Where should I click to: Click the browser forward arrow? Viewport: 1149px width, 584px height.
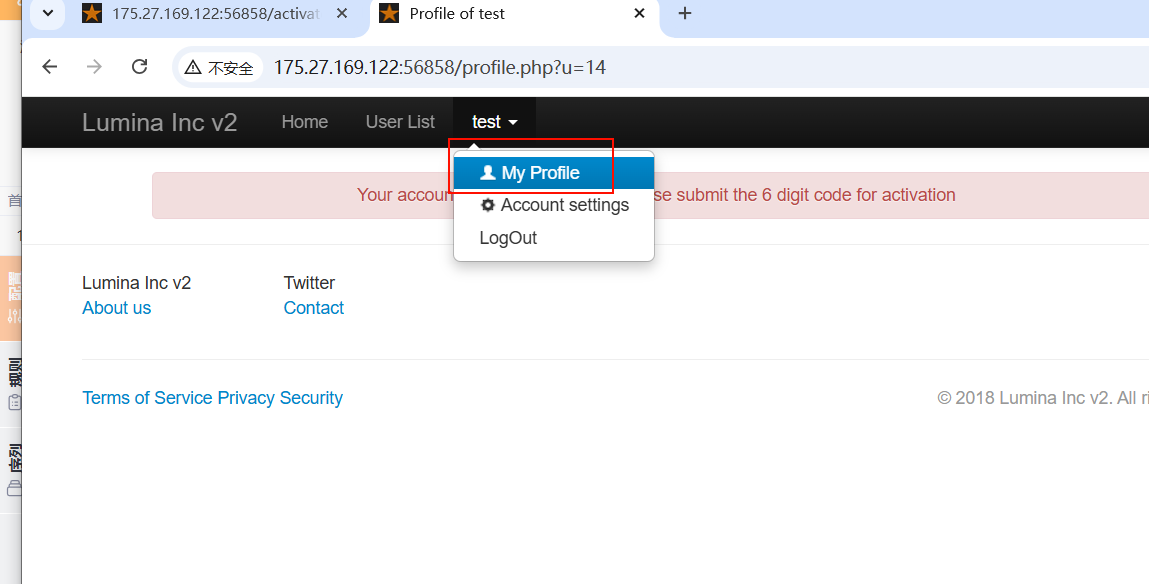click(94, 67)
